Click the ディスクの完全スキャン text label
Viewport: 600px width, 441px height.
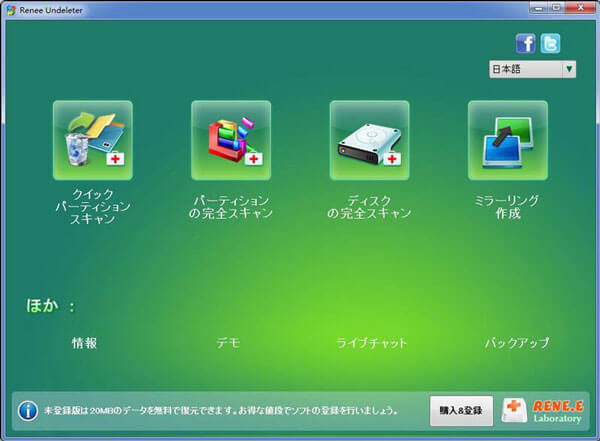[x=369, y=206]
